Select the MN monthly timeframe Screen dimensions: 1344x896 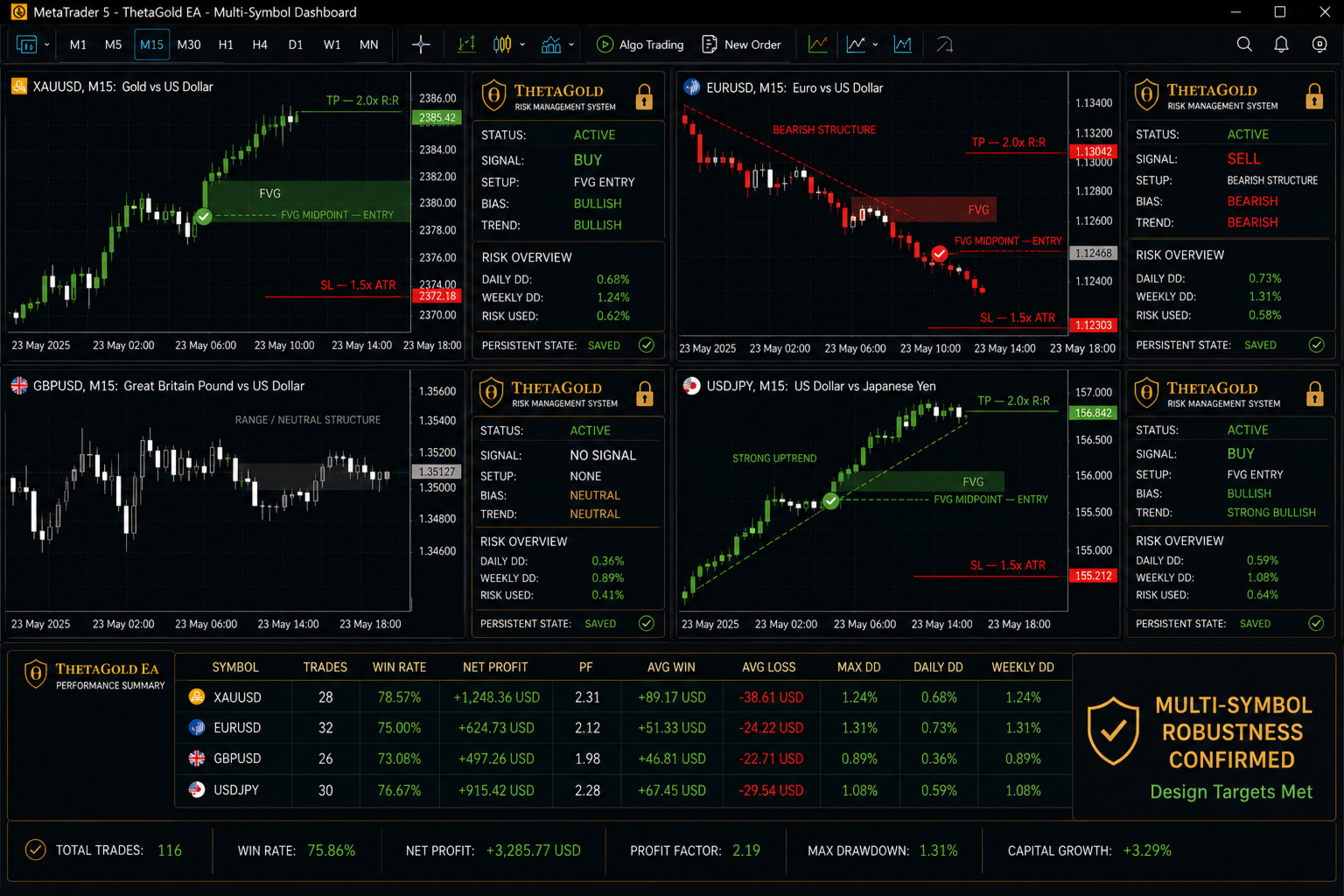point(369,45)
